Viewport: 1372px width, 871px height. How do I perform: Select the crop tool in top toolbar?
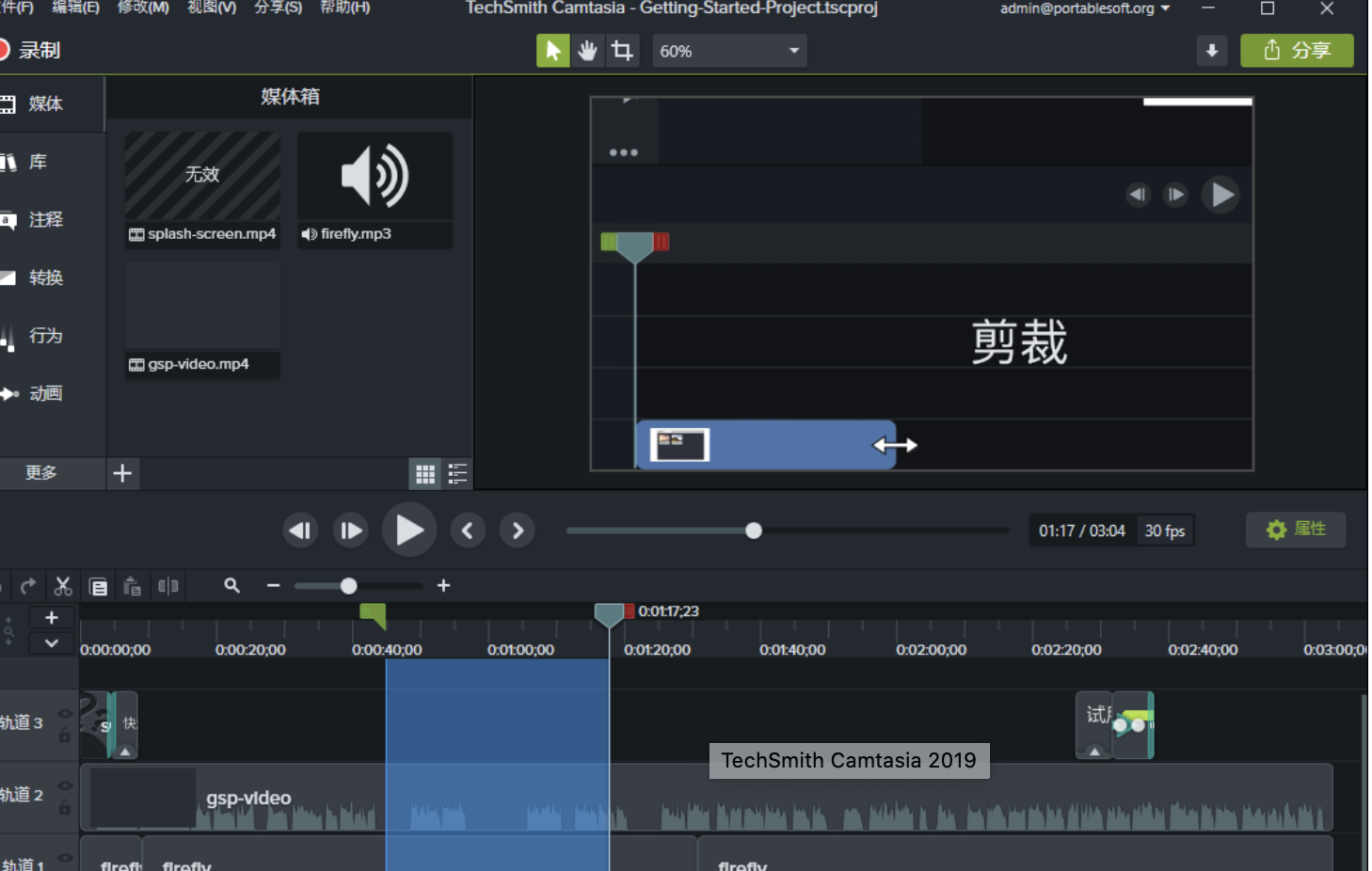622,51
